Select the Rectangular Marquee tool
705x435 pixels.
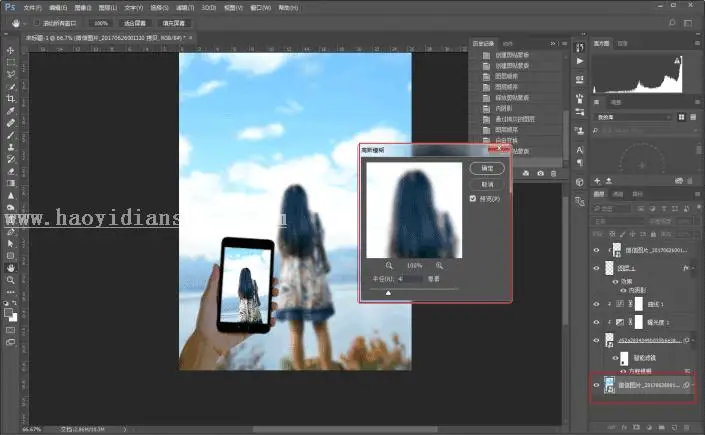tap(10, 62)
